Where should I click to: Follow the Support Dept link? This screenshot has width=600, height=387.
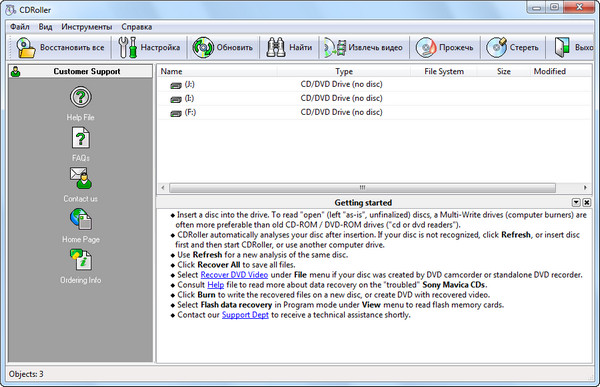coord(245,315)
